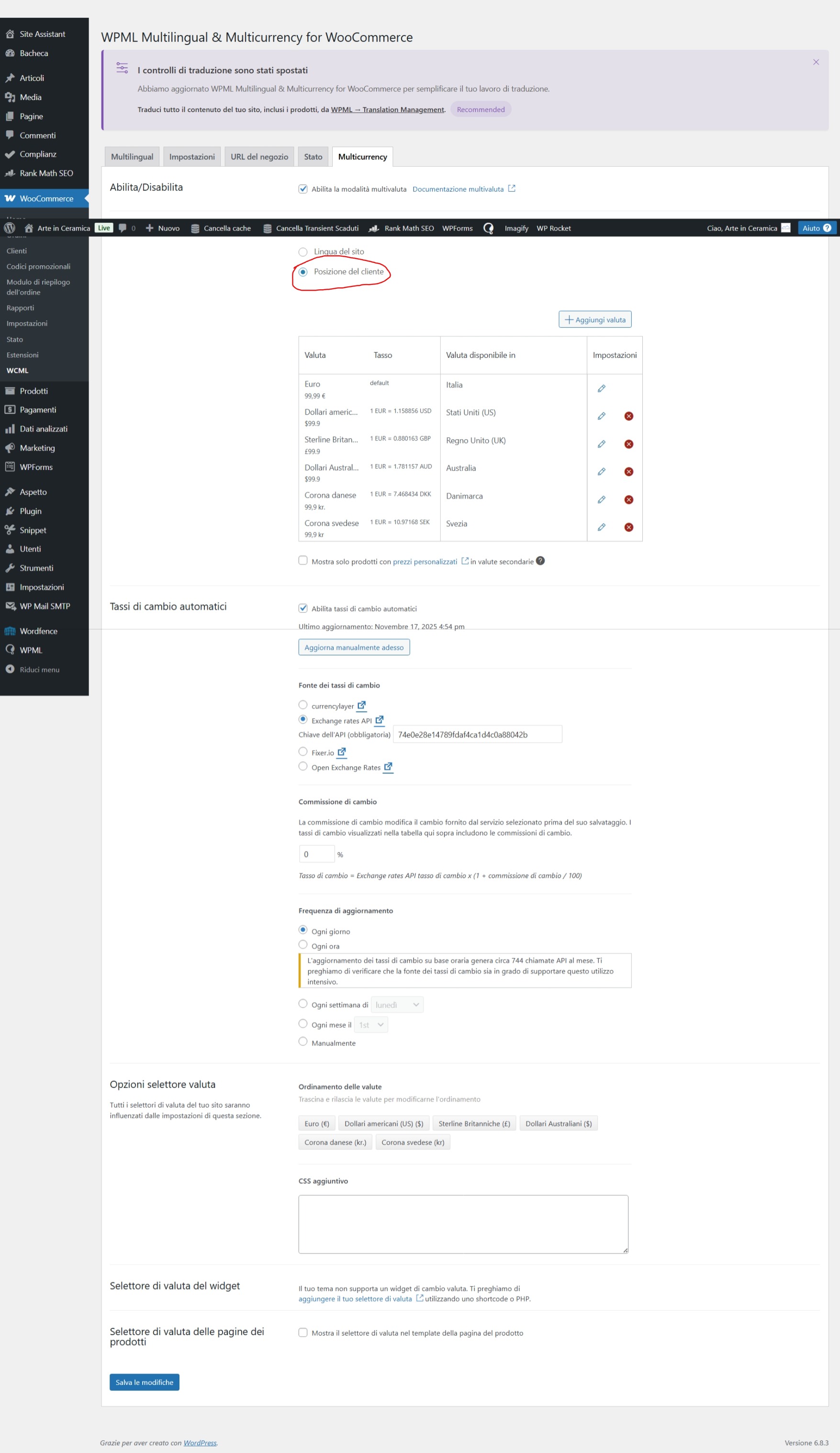Click Aggiorna manualmente adesso button
This screenshot has height=1453, width=840.
354,647
